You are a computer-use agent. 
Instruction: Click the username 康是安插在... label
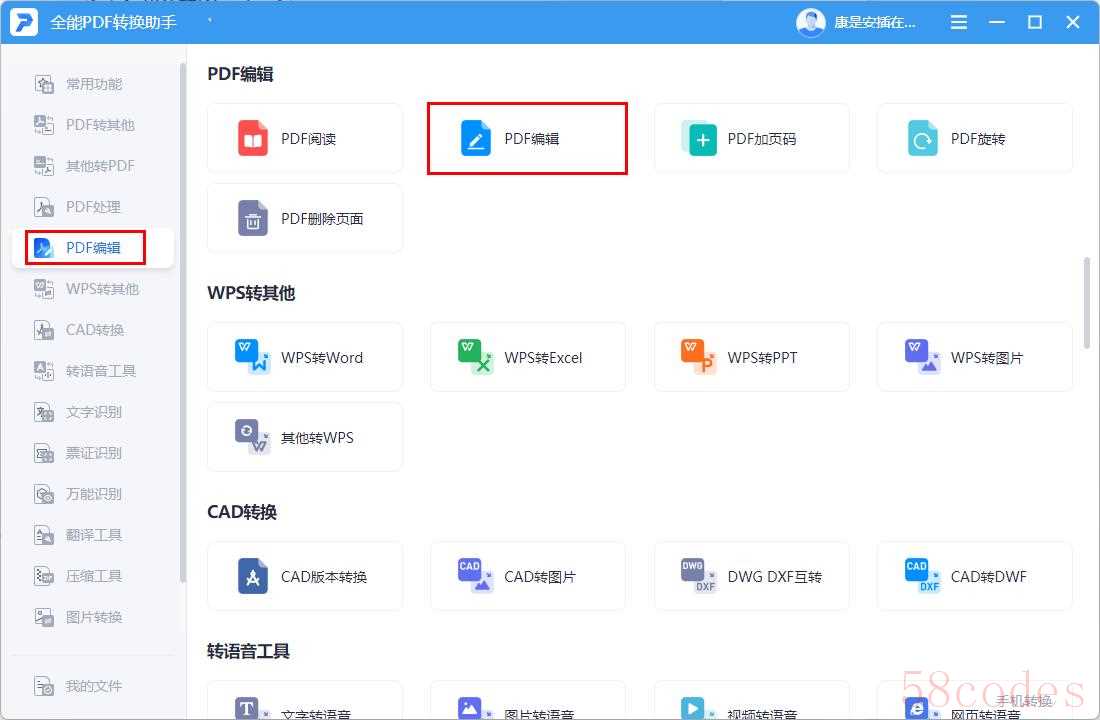[874, 22]
